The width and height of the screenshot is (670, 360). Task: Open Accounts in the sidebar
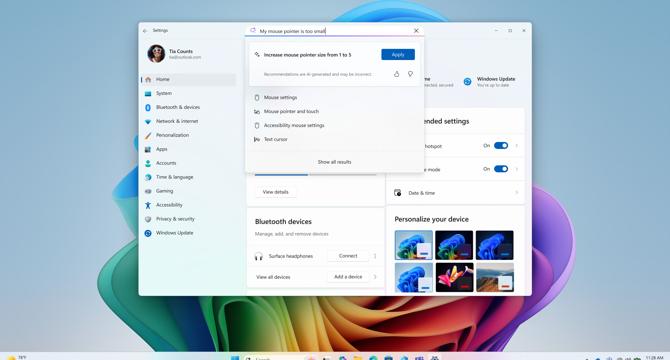click(188, 163)
